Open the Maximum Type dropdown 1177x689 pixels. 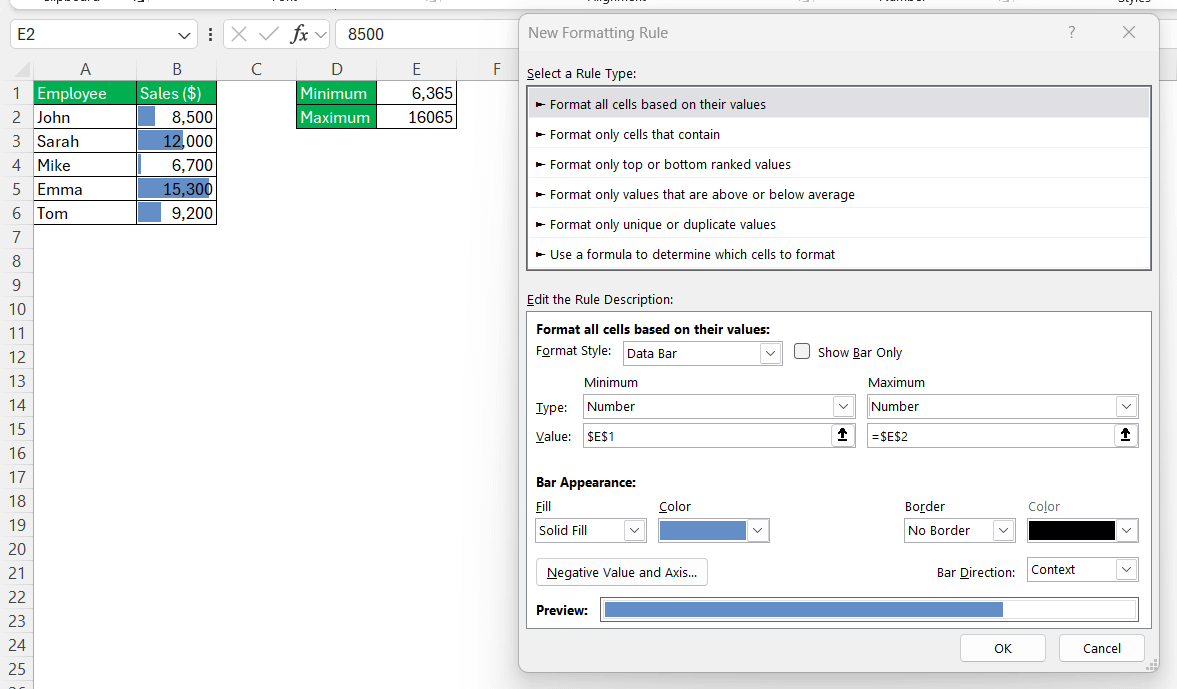1126,406
